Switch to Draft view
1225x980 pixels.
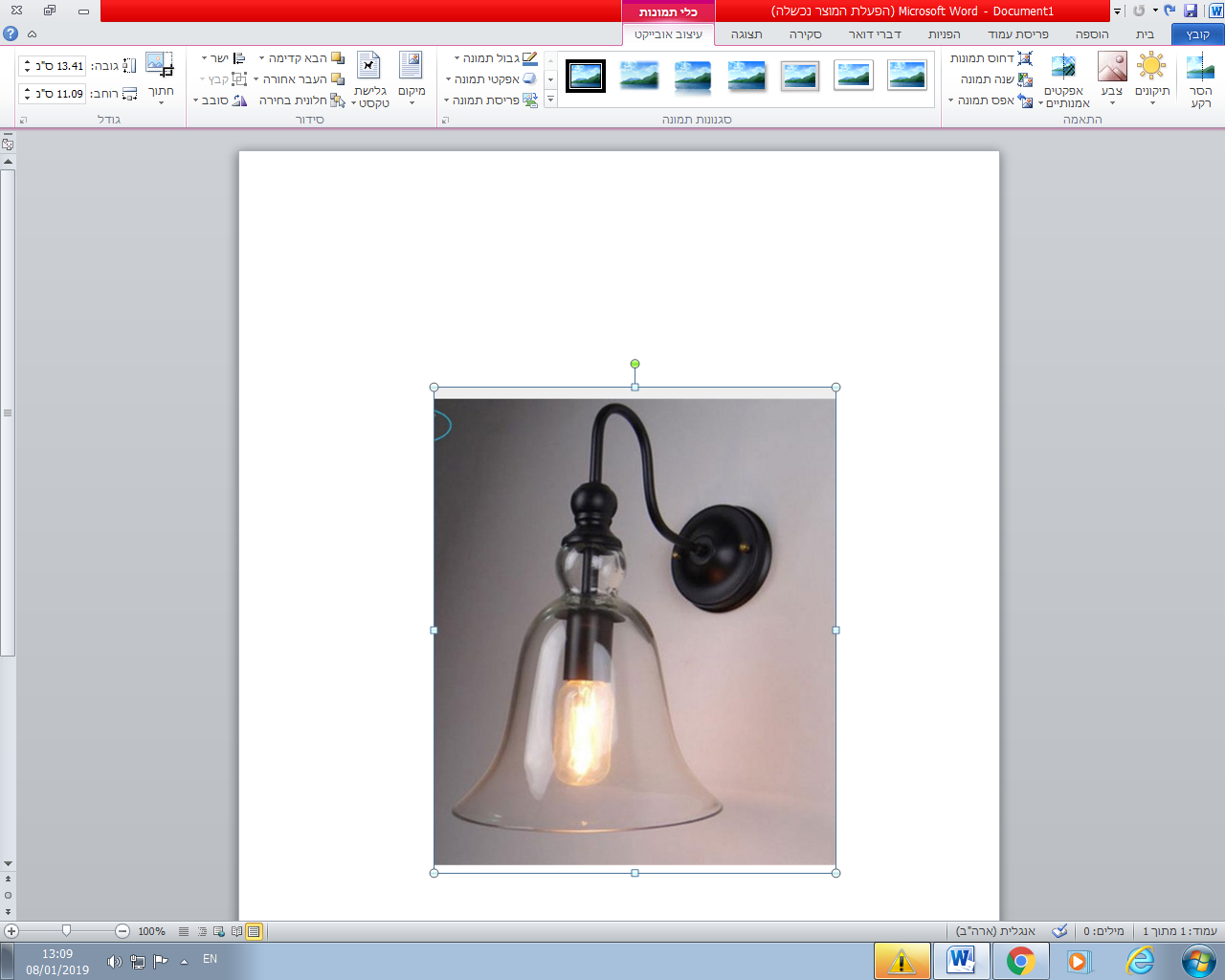[184, 931]
